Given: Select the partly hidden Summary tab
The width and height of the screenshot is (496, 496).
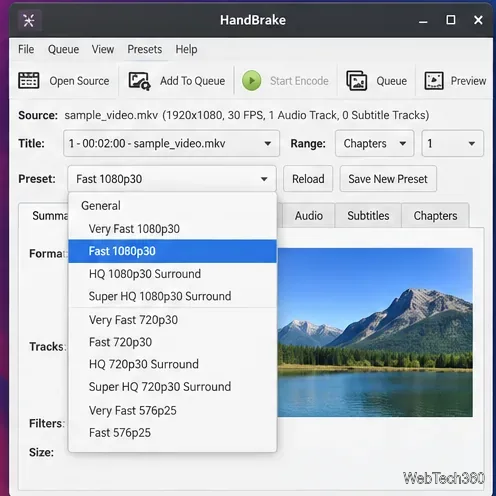Looking at the screenshot, I should pyautogui.click(x=44, y=216).
